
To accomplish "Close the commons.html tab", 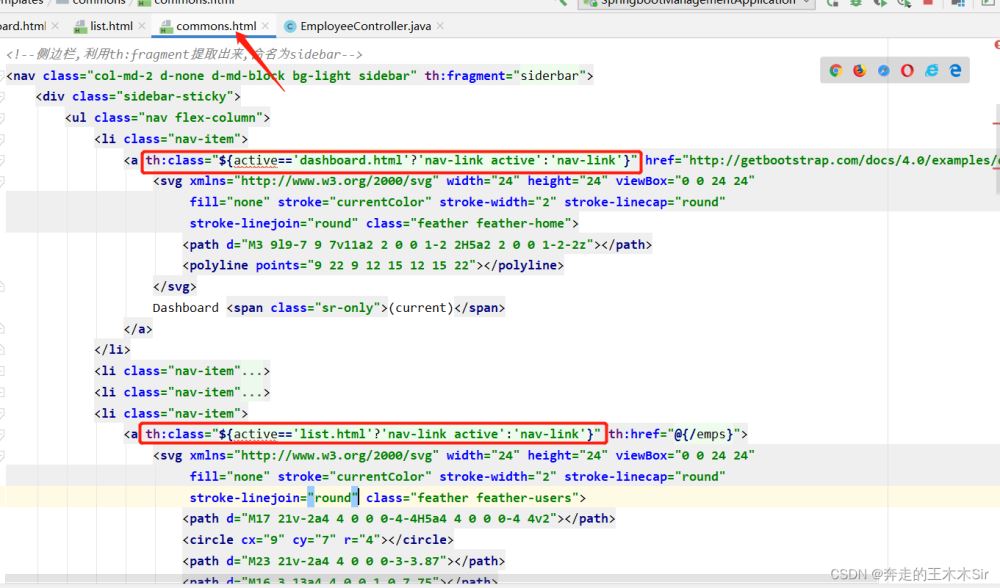I will coord(265,26).
